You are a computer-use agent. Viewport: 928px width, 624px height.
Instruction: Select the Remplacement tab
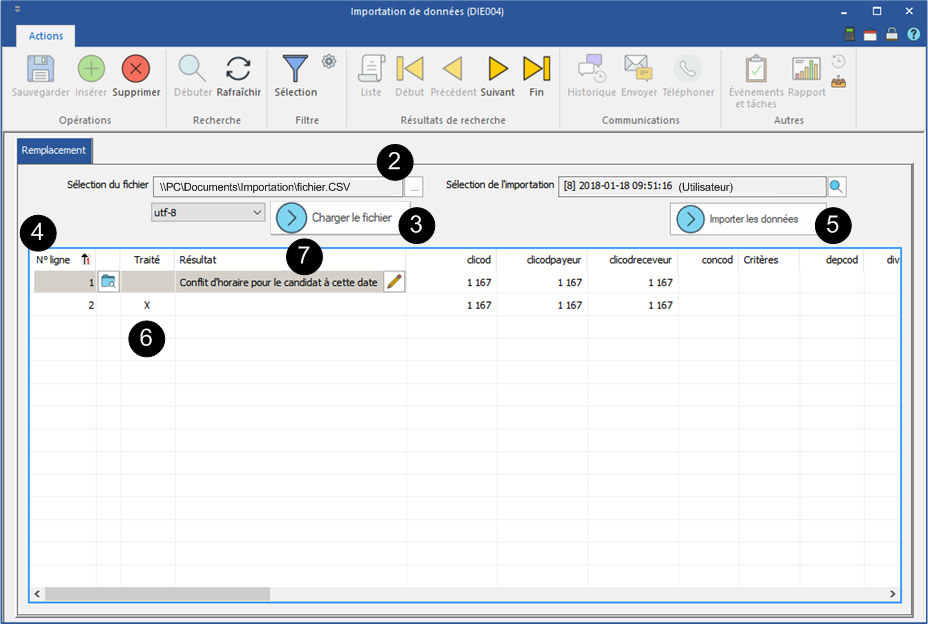55,152
